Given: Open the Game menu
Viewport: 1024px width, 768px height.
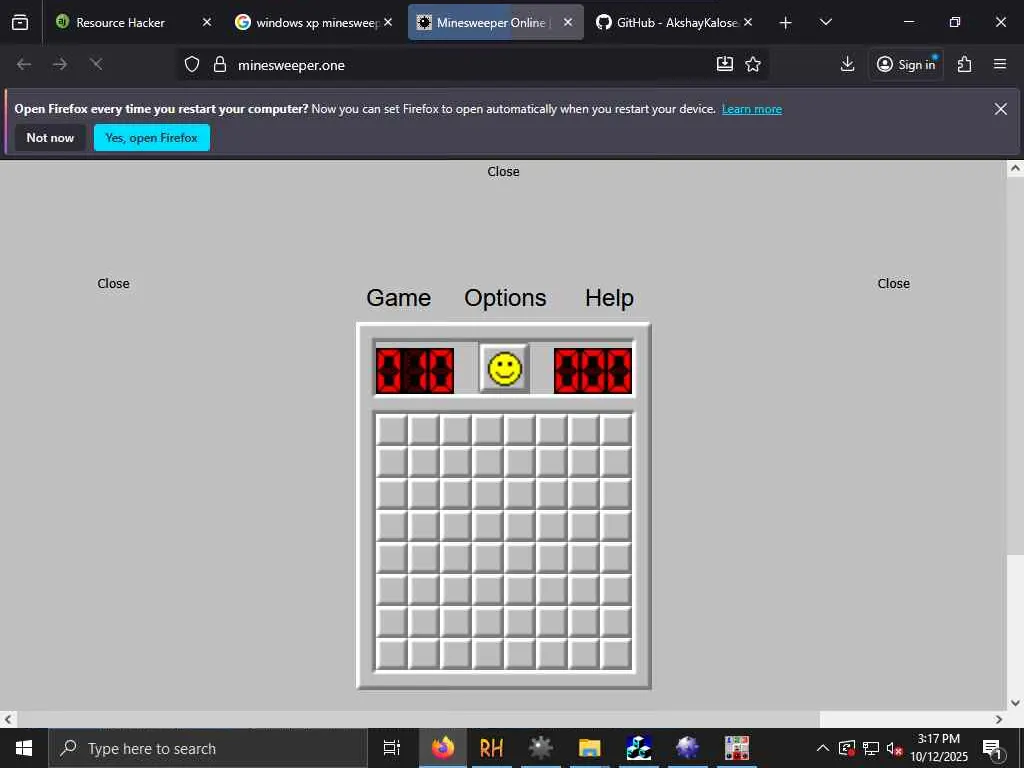Looking at the screenshot, I should [398, 298].
